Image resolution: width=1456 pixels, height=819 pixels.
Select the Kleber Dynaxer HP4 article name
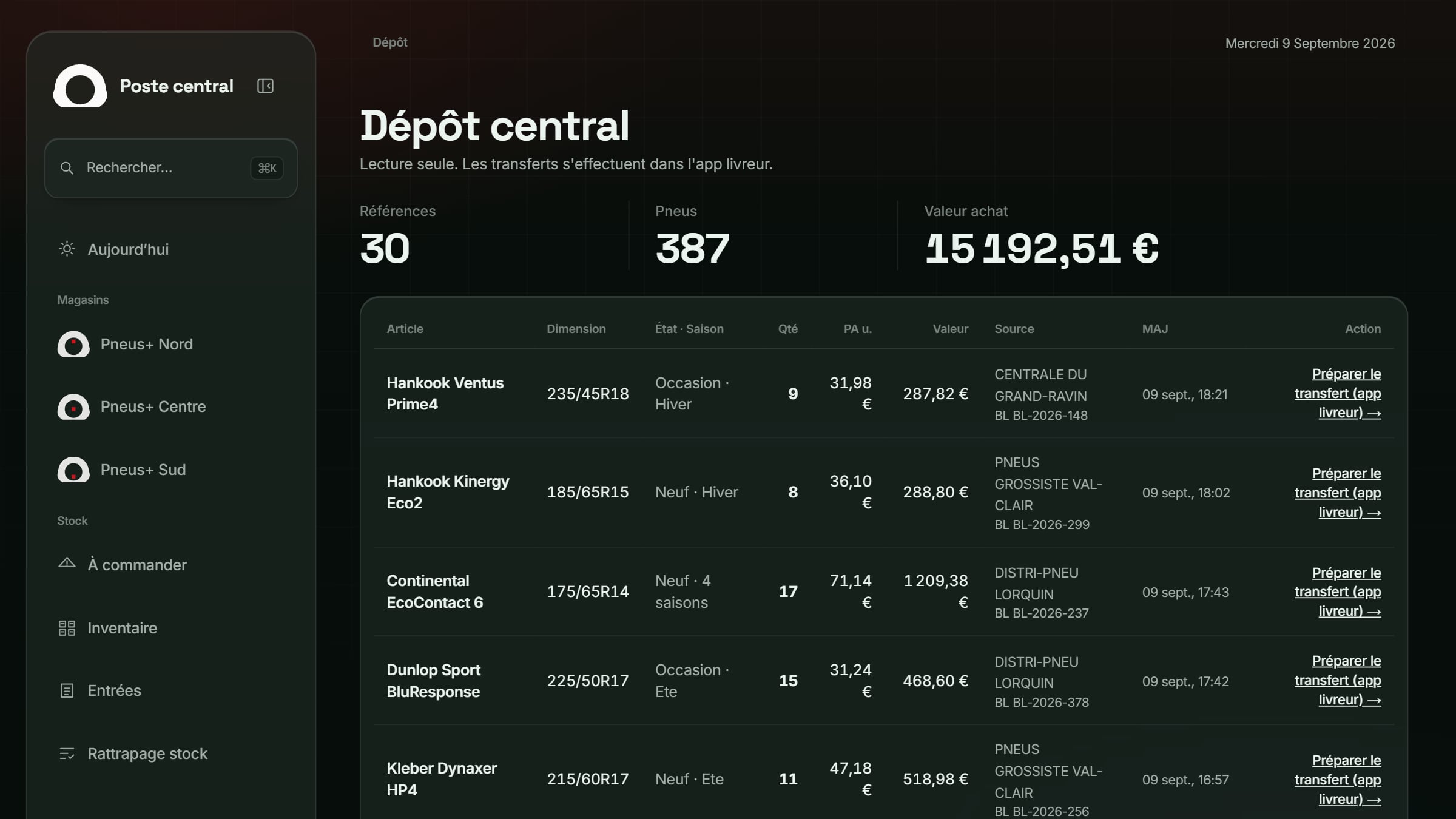pos(442,779)
